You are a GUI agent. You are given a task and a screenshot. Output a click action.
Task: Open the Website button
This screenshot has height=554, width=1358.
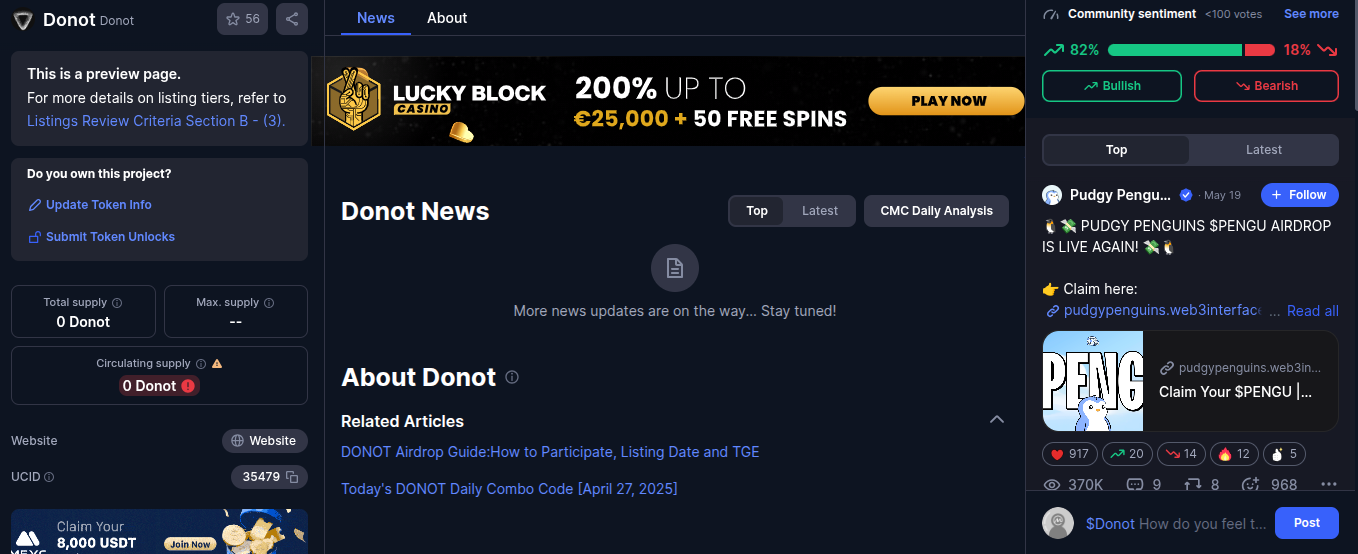point(265,441)
